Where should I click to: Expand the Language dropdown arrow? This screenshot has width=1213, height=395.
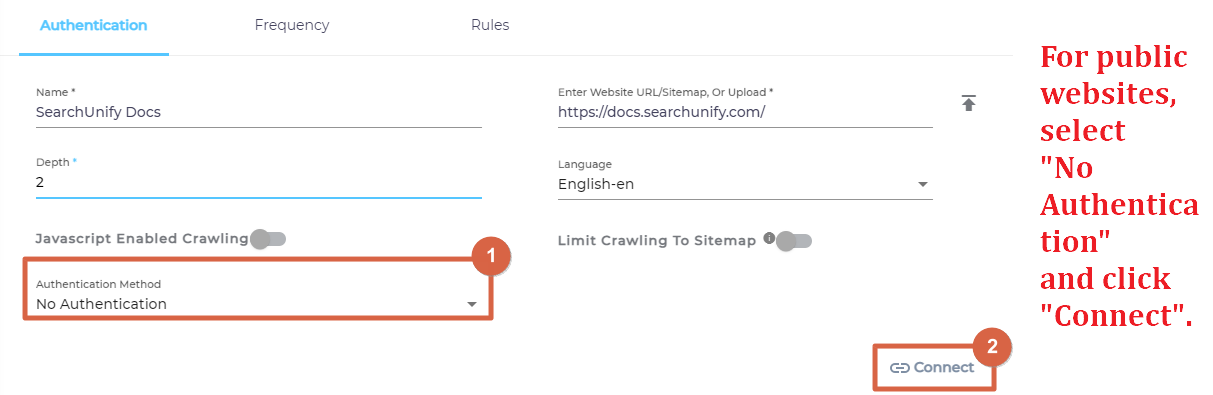click(x=922, y=185)
